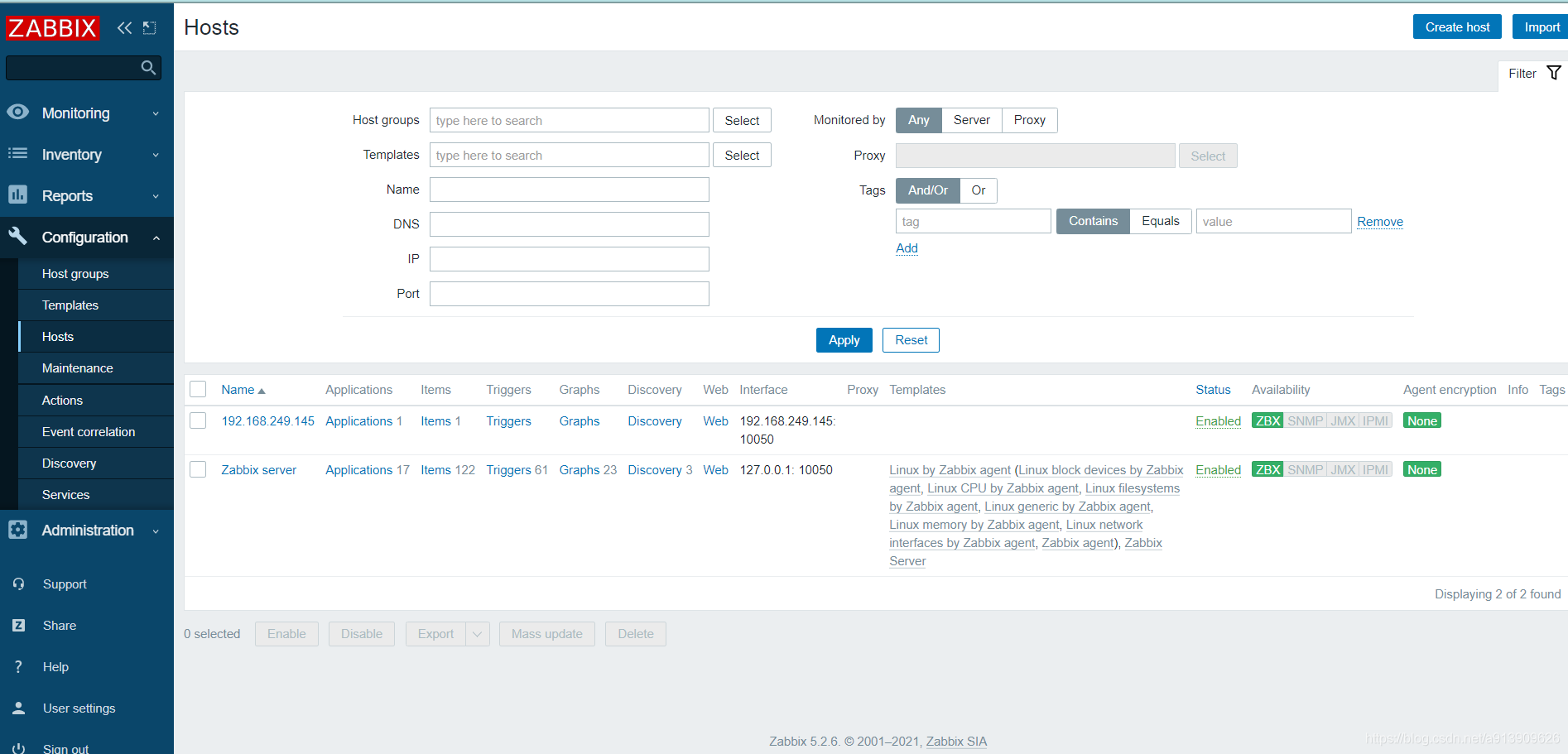1568x754 pixels.
Task: Select the Contains tag operator
Action: pyautogui.click(x=1093, y=221)
